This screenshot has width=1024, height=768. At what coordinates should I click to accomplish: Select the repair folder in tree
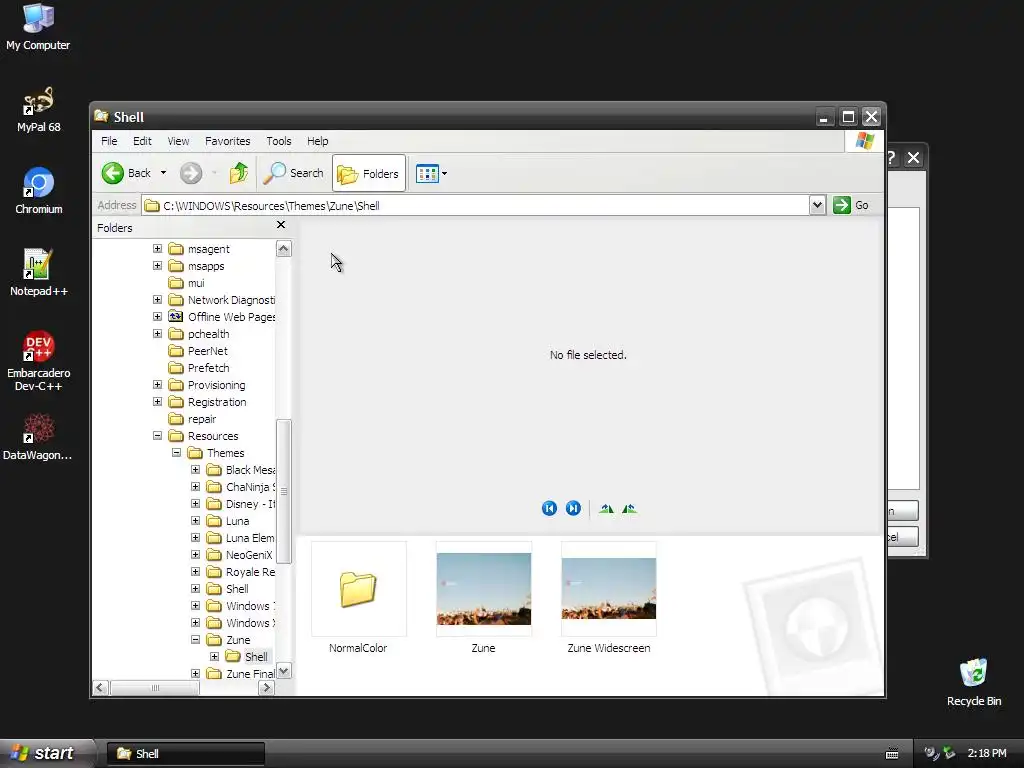[x=192, y=419]
